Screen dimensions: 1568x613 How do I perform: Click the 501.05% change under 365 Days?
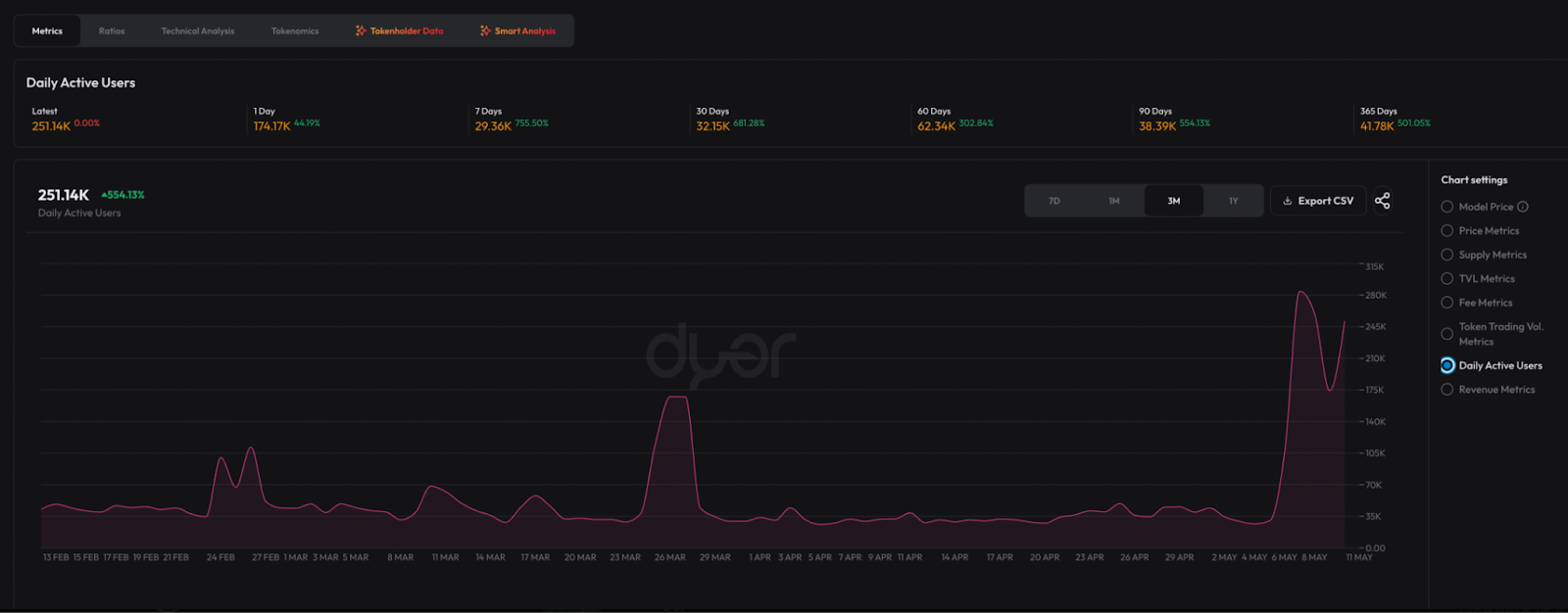point(1414,123)
